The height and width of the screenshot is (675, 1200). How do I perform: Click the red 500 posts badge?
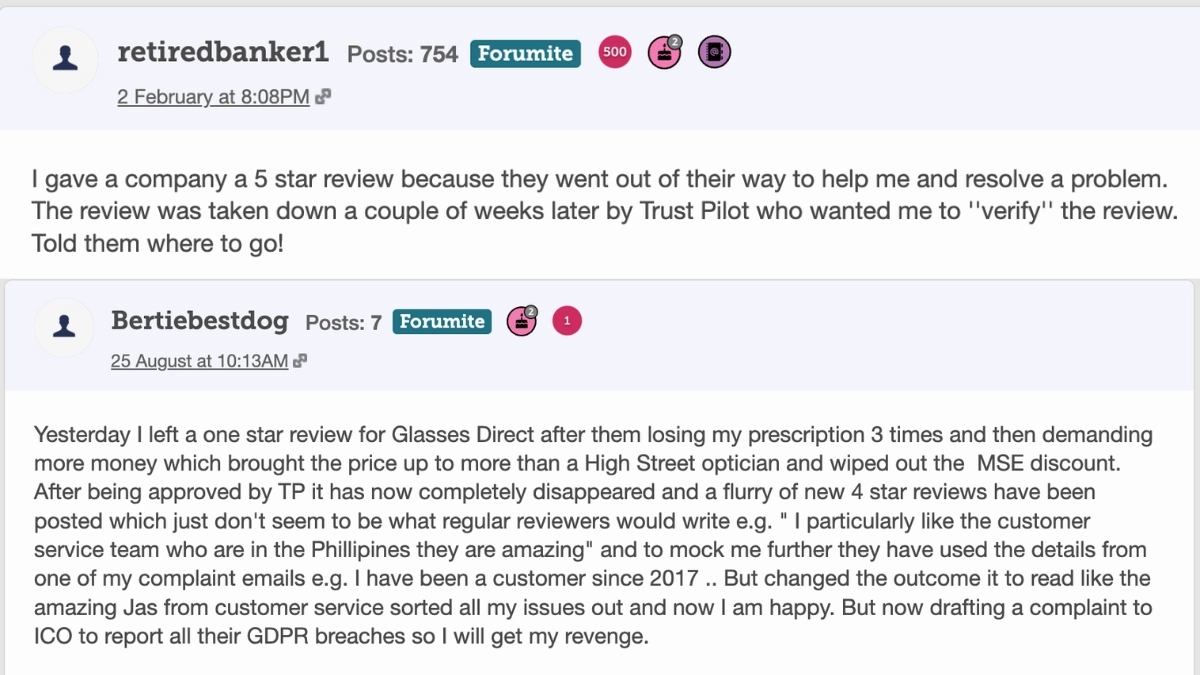point(615,53)
